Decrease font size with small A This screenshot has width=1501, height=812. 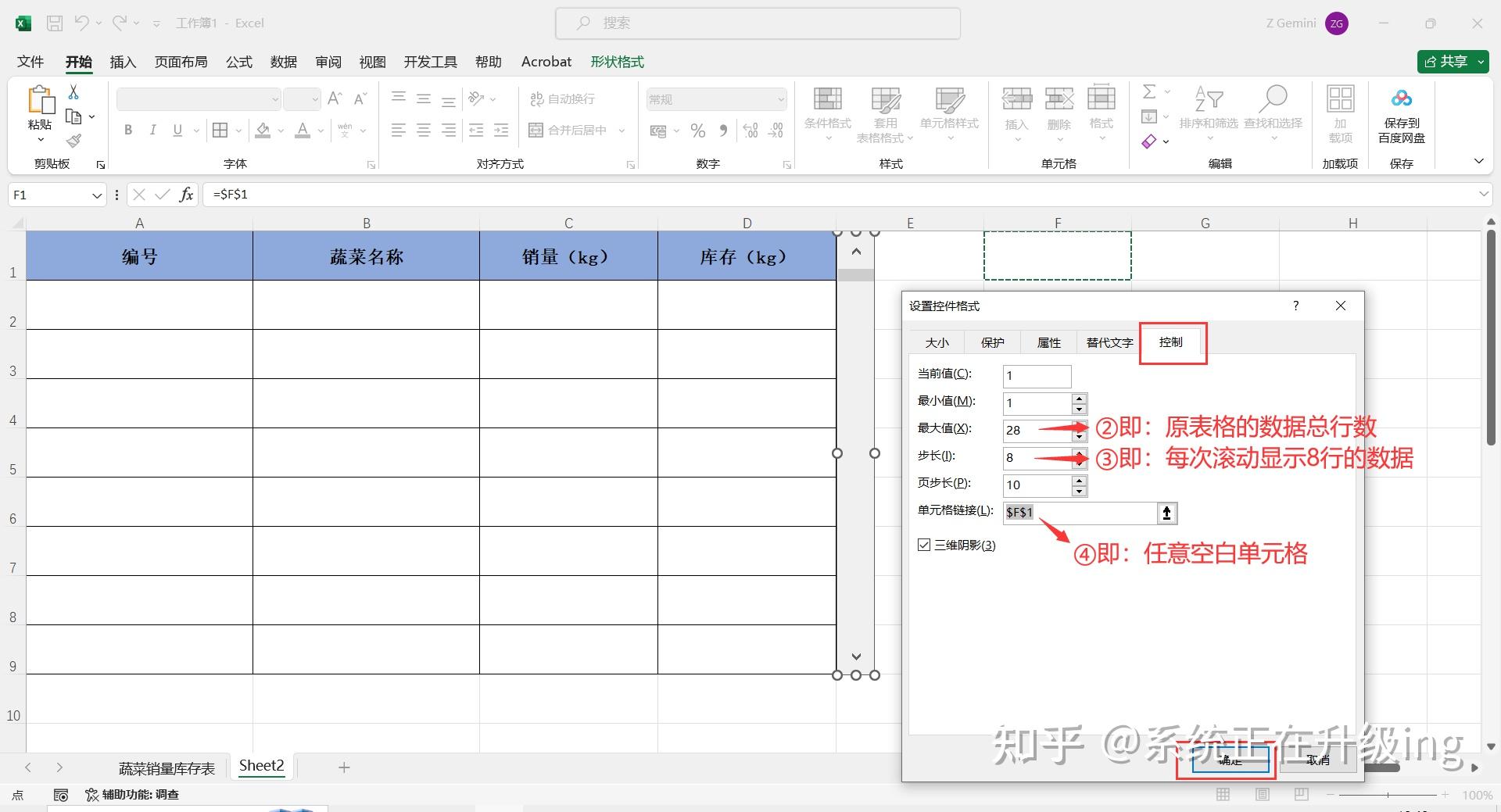click(x=360, y=98)
